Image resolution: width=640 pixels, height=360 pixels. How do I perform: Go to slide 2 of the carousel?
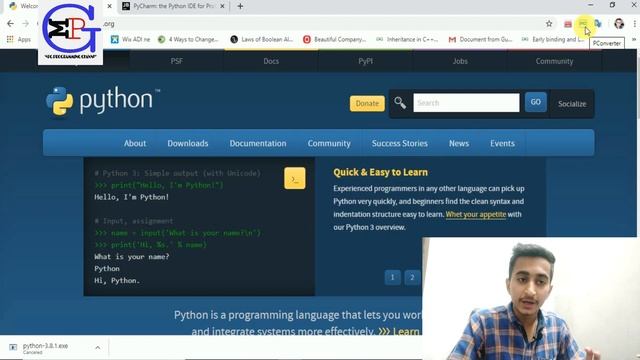tap(412, 278)
